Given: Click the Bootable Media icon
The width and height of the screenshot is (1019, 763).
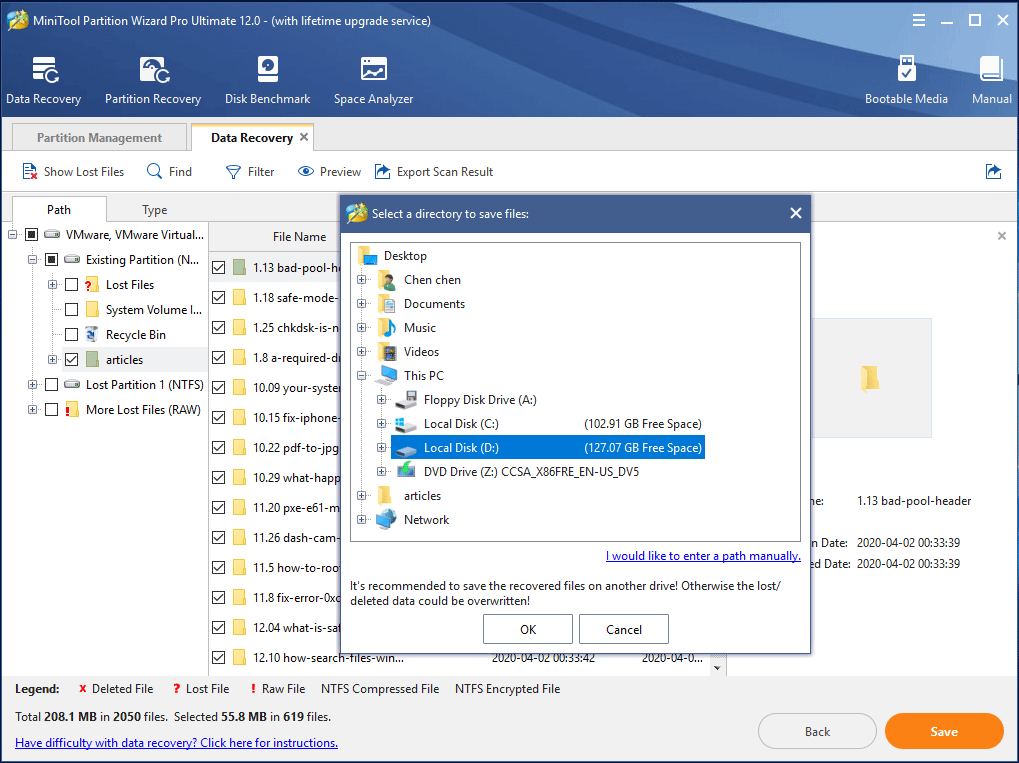Looking at the screenshot, I should tap(906, 79).
